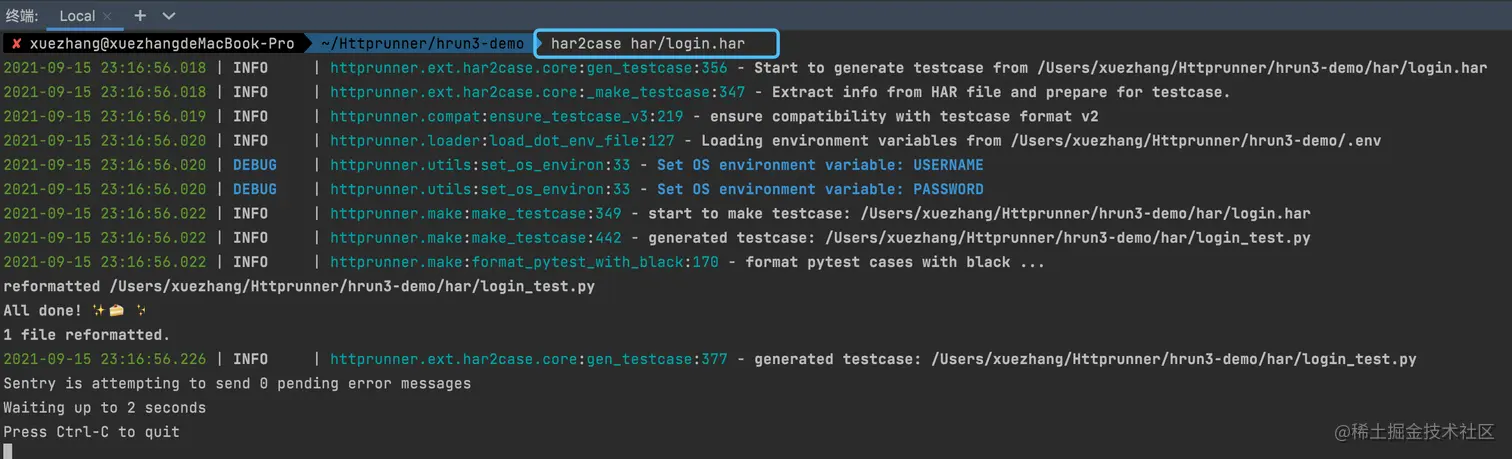This screenshot has width=1512, height=459.
Task: Click INFO level on load_dot_env_file line
Action: pyautogui.click(x=250, y=141)
